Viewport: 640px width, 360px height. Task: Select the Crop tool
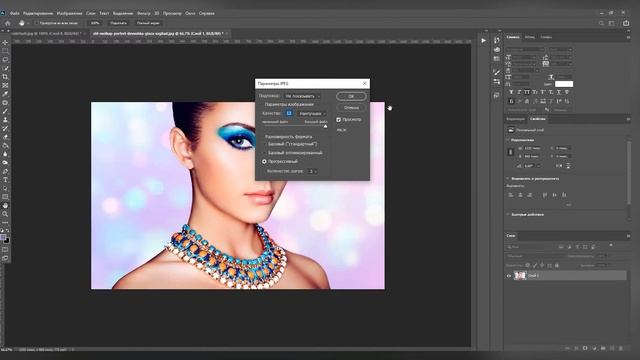pyautogui.click(x=5, y=77)
